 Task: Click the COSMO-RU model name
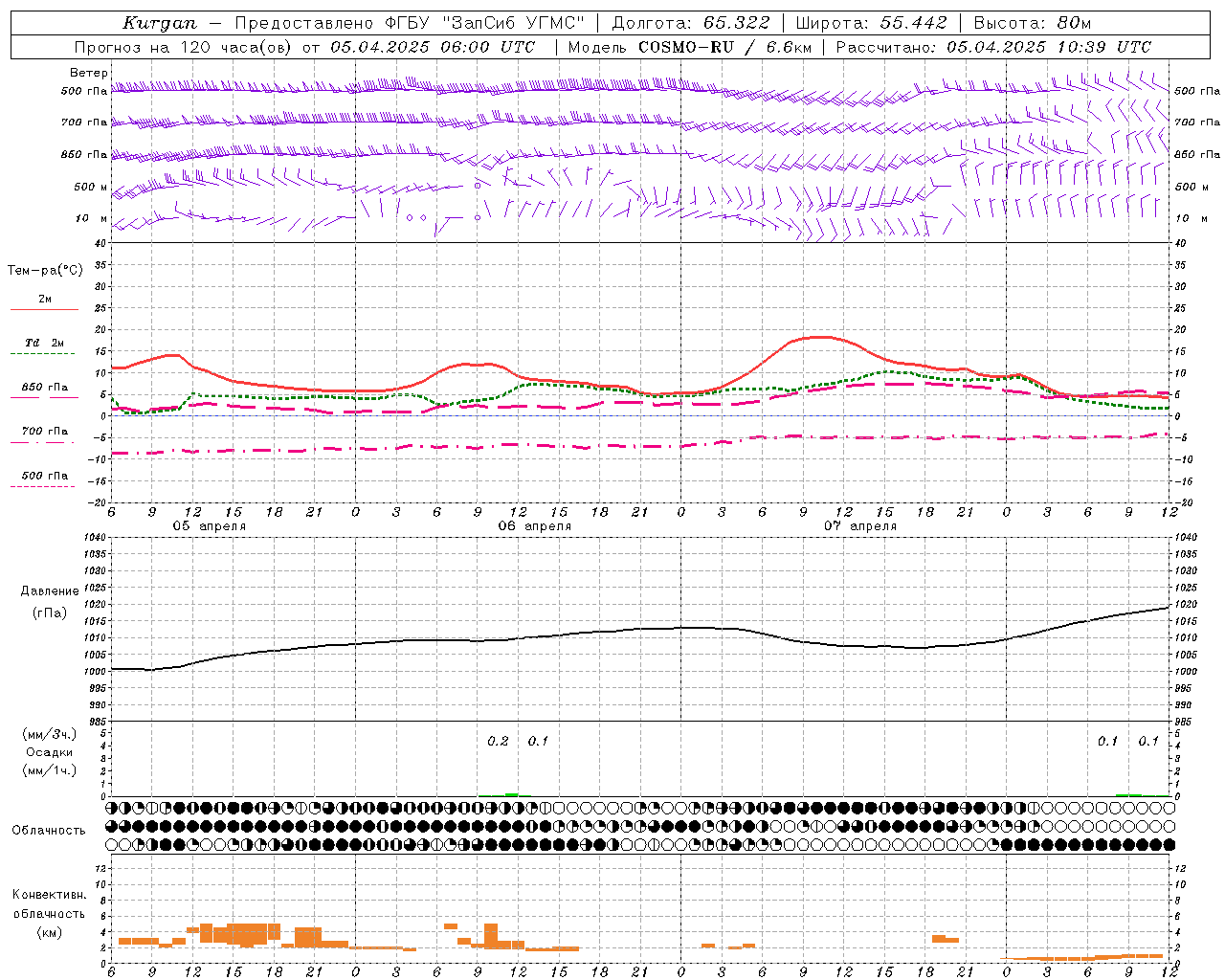(x=686, y=47)
